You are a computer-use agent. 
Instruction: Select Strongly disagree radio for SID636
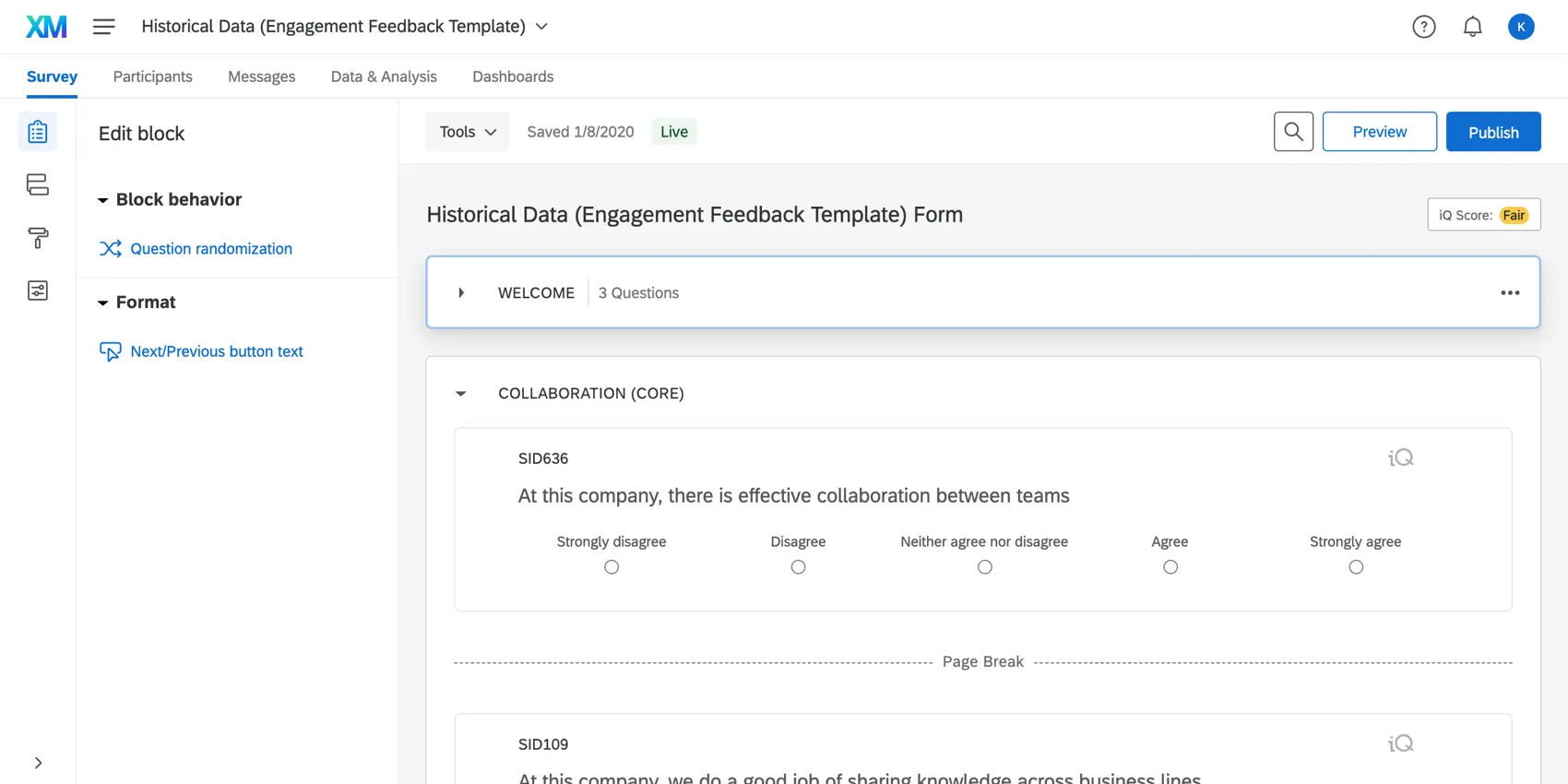click(x=612, y=567)
